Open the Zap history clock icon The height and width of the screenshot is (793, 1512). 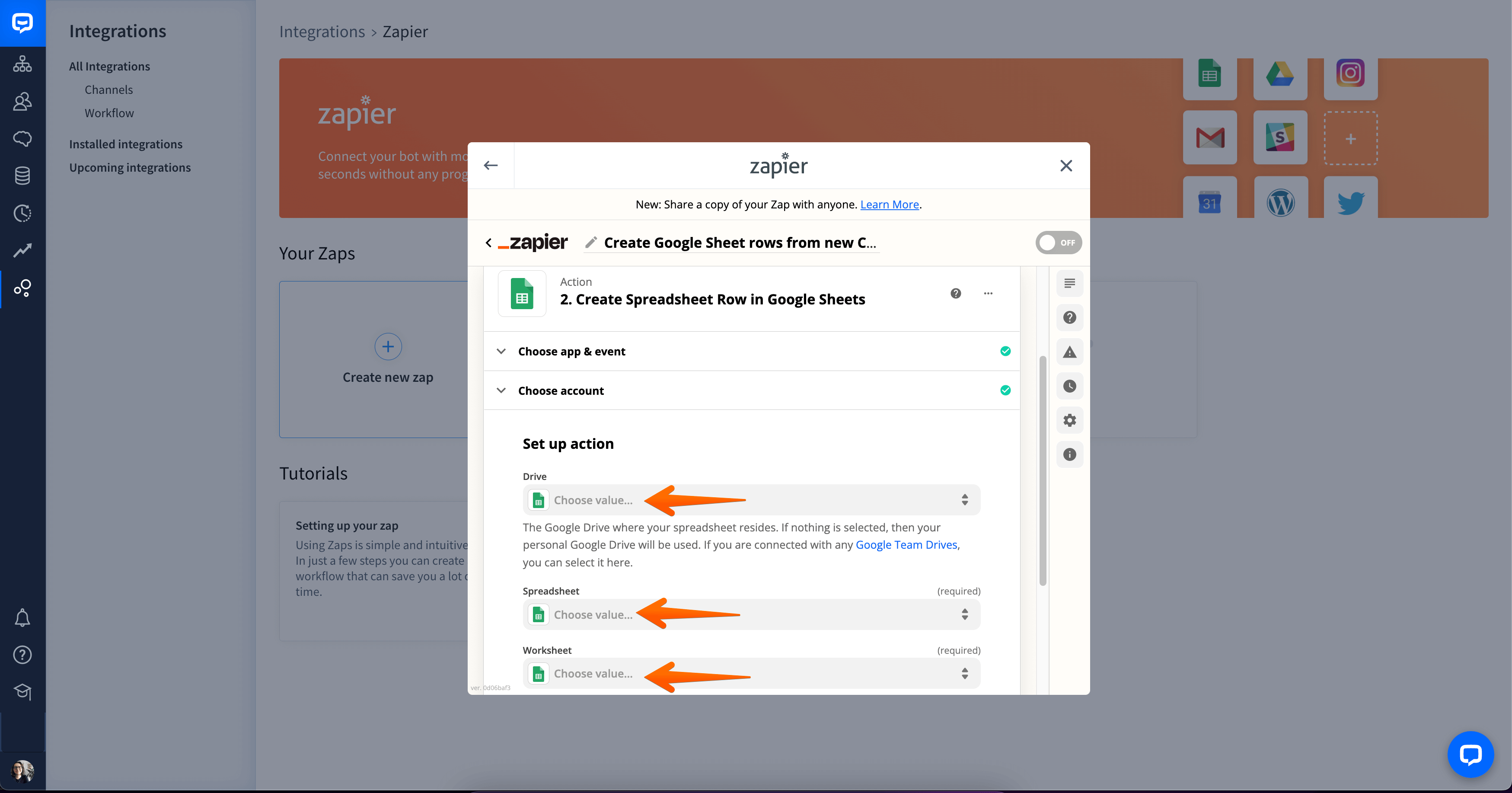click(x=1069, y=386)
